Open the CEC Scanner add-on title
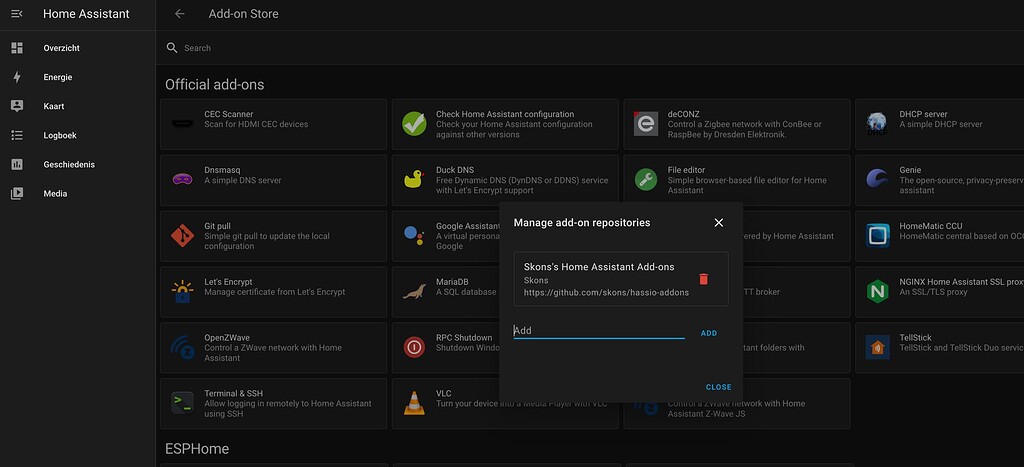Image resolution: width=1024 pixels, height=467 pixels. pyautogui.click(x=229, y=114)
